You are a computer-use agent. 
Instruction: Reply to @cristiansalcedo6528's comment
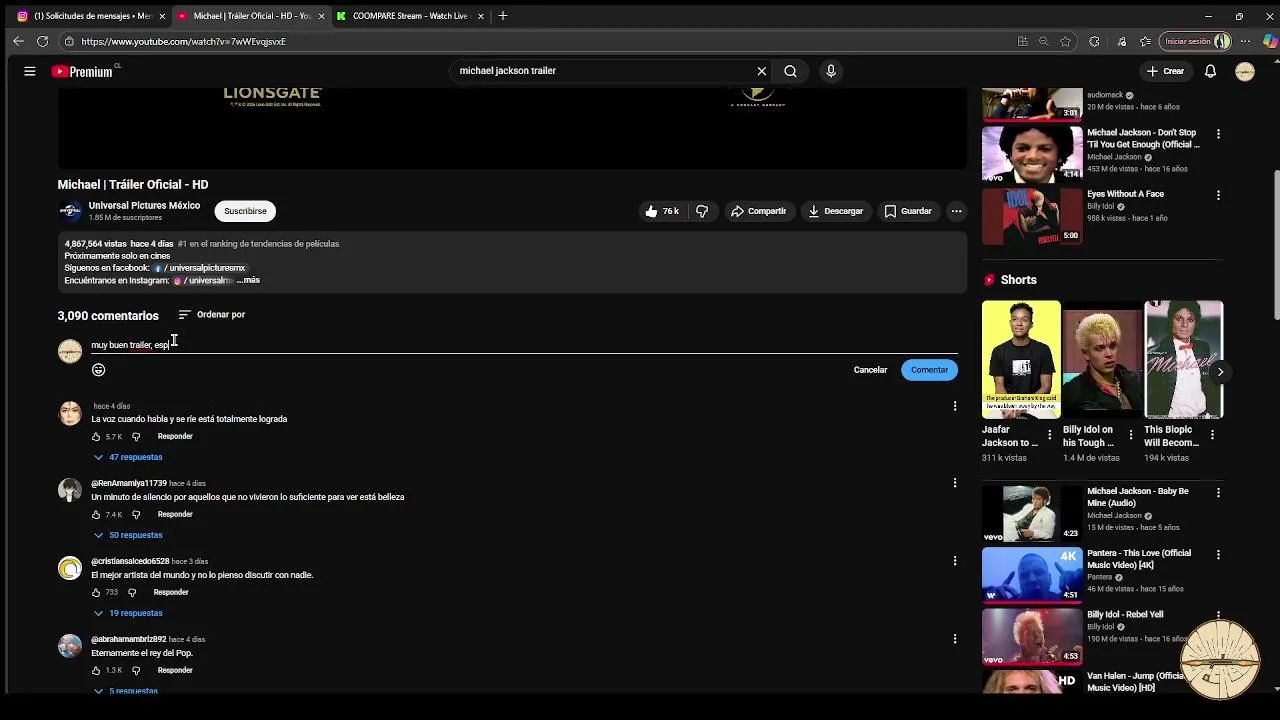coord(171,592)
